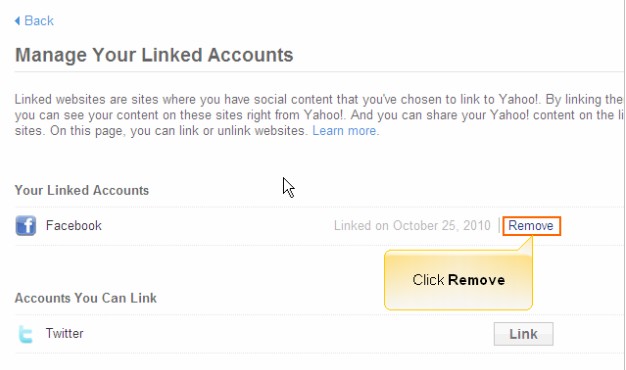Select the Facebook account name label

tap(74, 226)
